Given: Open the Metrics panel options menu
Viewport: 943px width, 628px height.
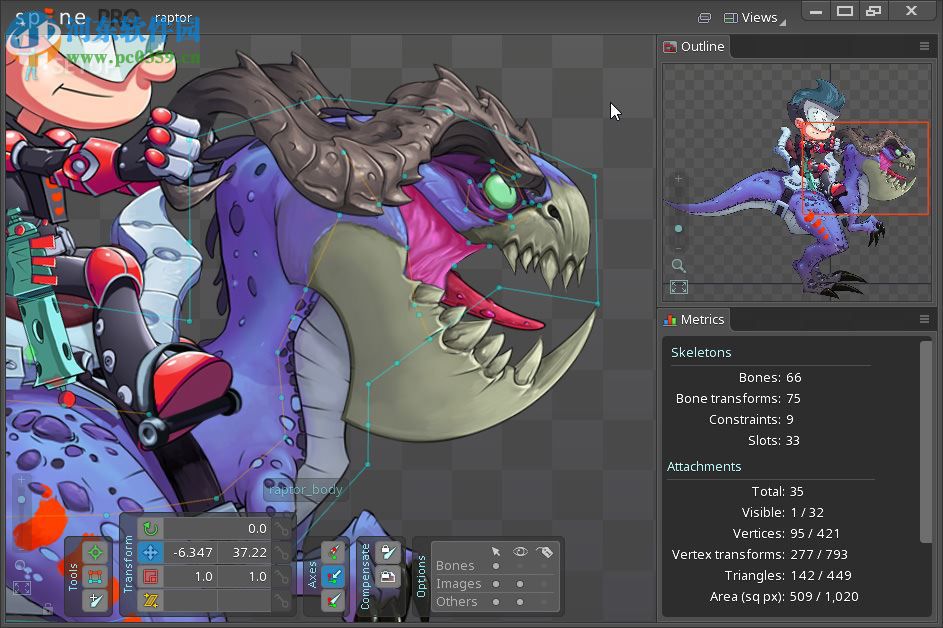Looking at the screenshot, I should coord(924,320).
